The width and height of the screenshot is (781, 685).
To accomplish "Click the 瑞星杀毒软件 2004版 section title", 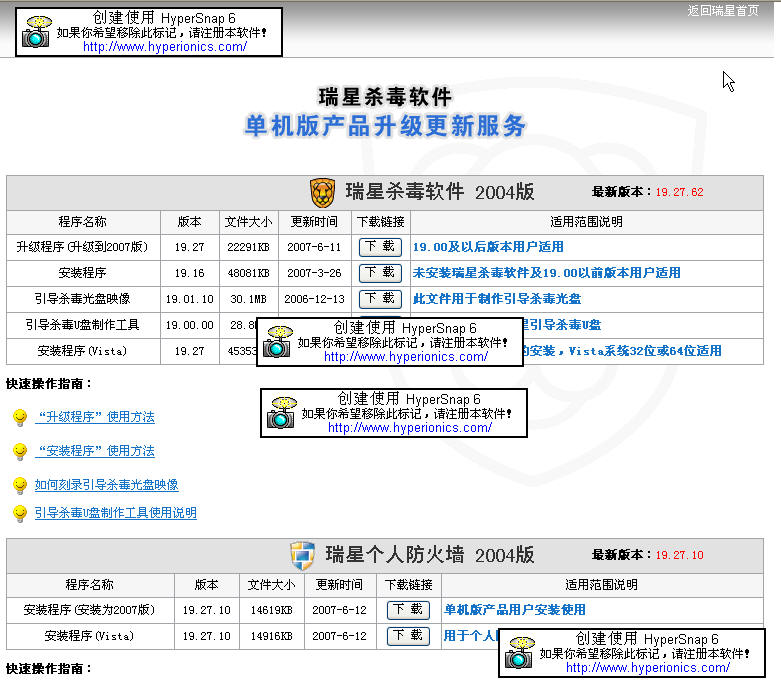I will (440, 192).
